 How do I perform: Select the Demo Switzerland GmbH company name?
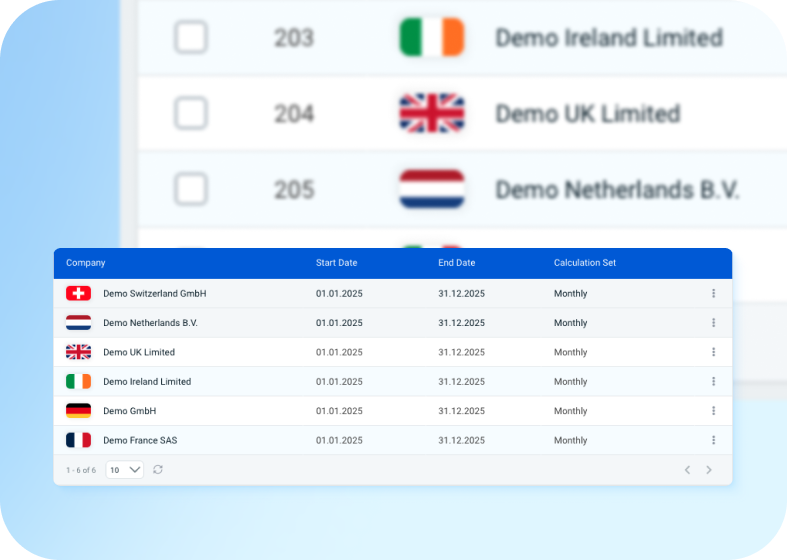155,294
